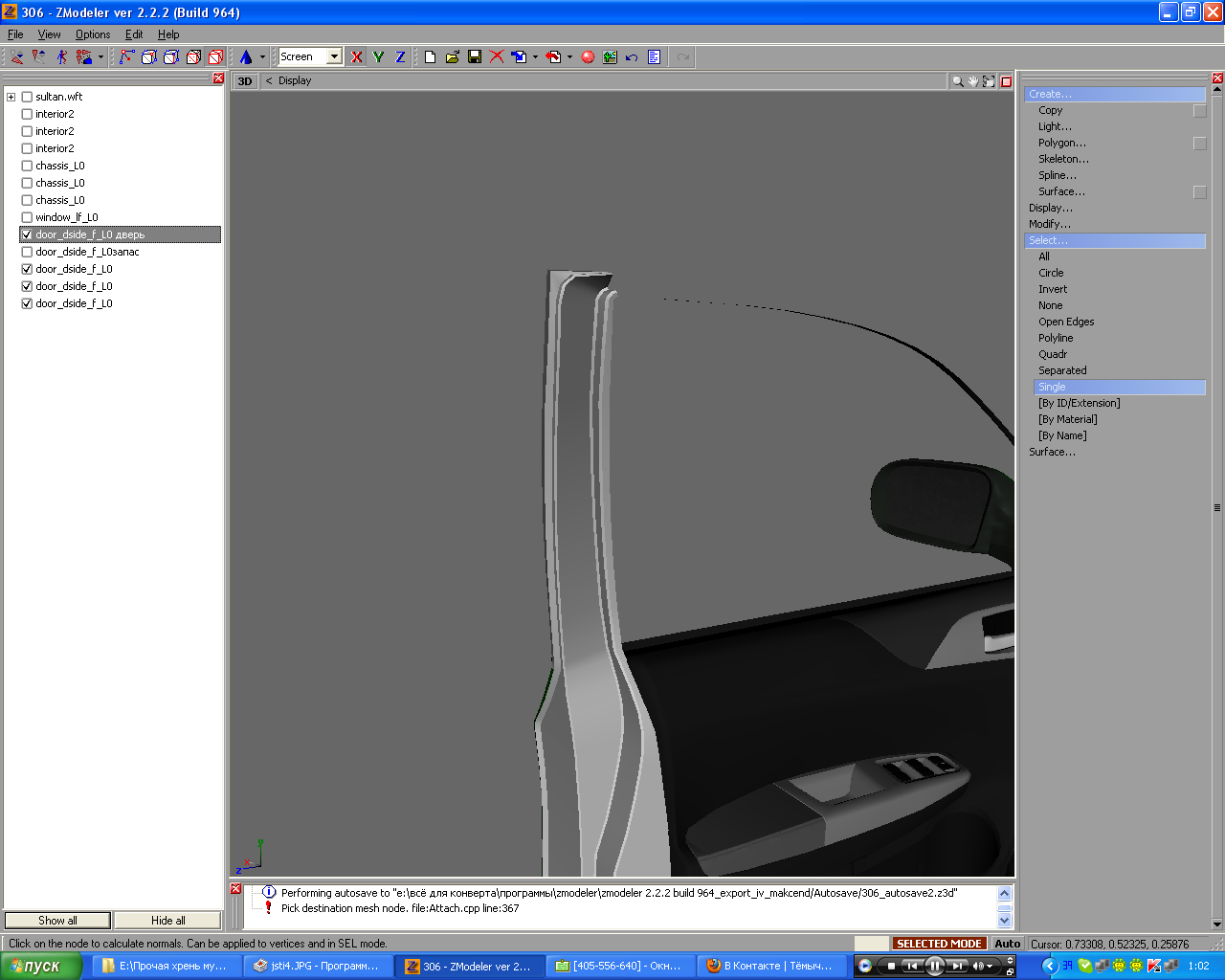Image resolution: width=1225 pixels, height=980 pixels.
Task: Toggle the option box next to Copy
Action: pyautogui.click(x=1199, y=111)
